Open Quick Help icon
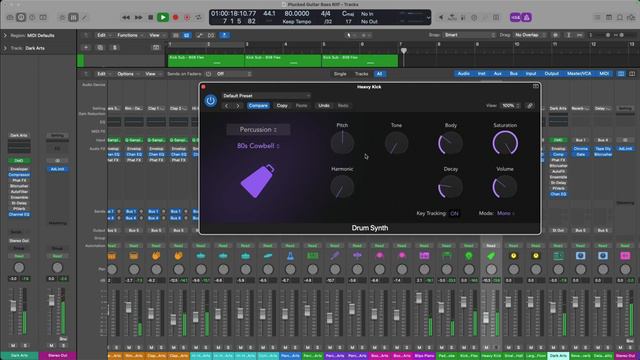This screenshot has height=360, width=640. click(x=32, y=18)
